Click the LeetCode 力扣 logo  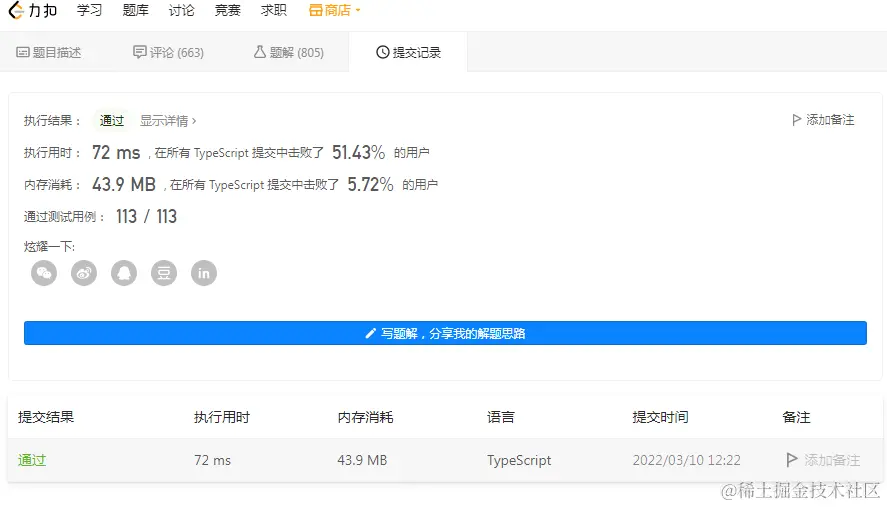(33, 10)
